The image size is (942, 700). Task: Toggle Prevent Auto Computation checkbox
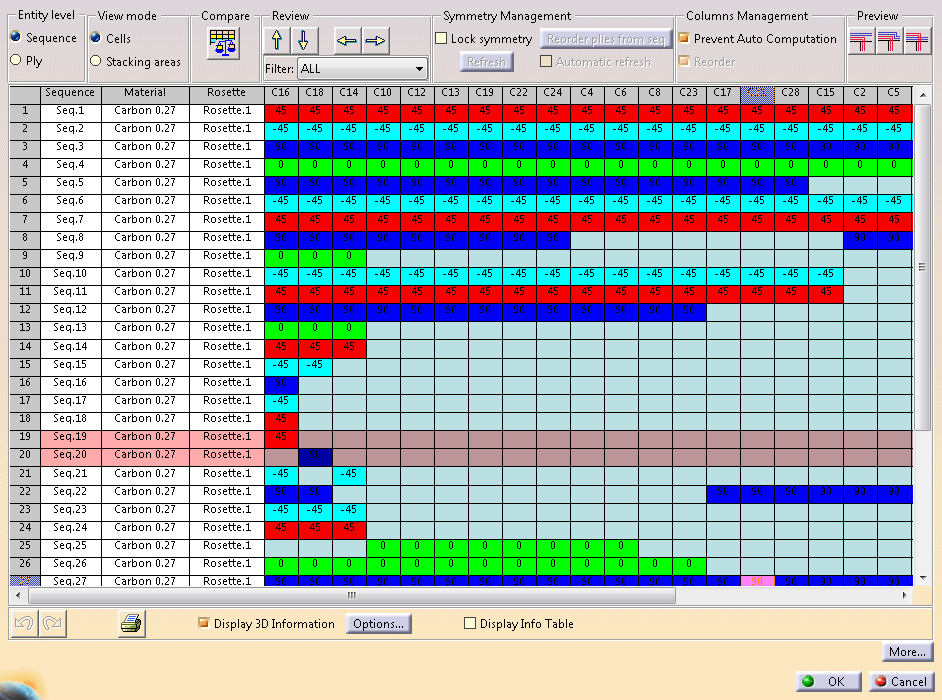[684, 39]
